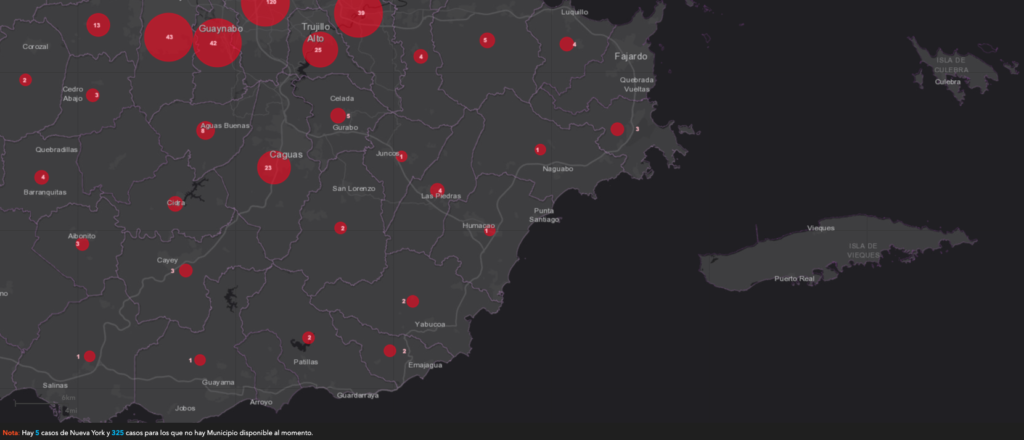1024x440 pixels.
Task: Select the large marker labeled 43
Action: tap(168, 37)
